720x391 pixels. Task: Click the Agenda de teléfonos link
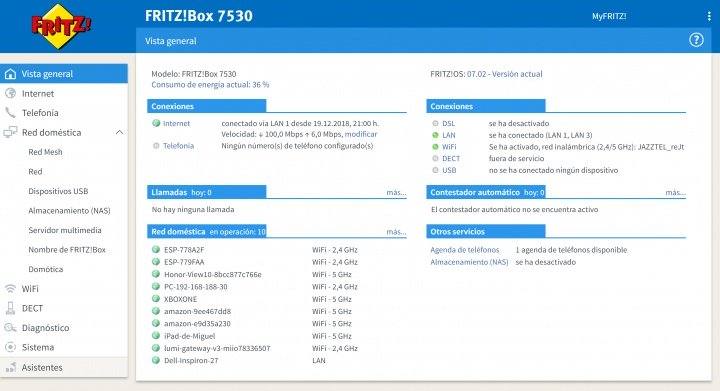[465, 250]
